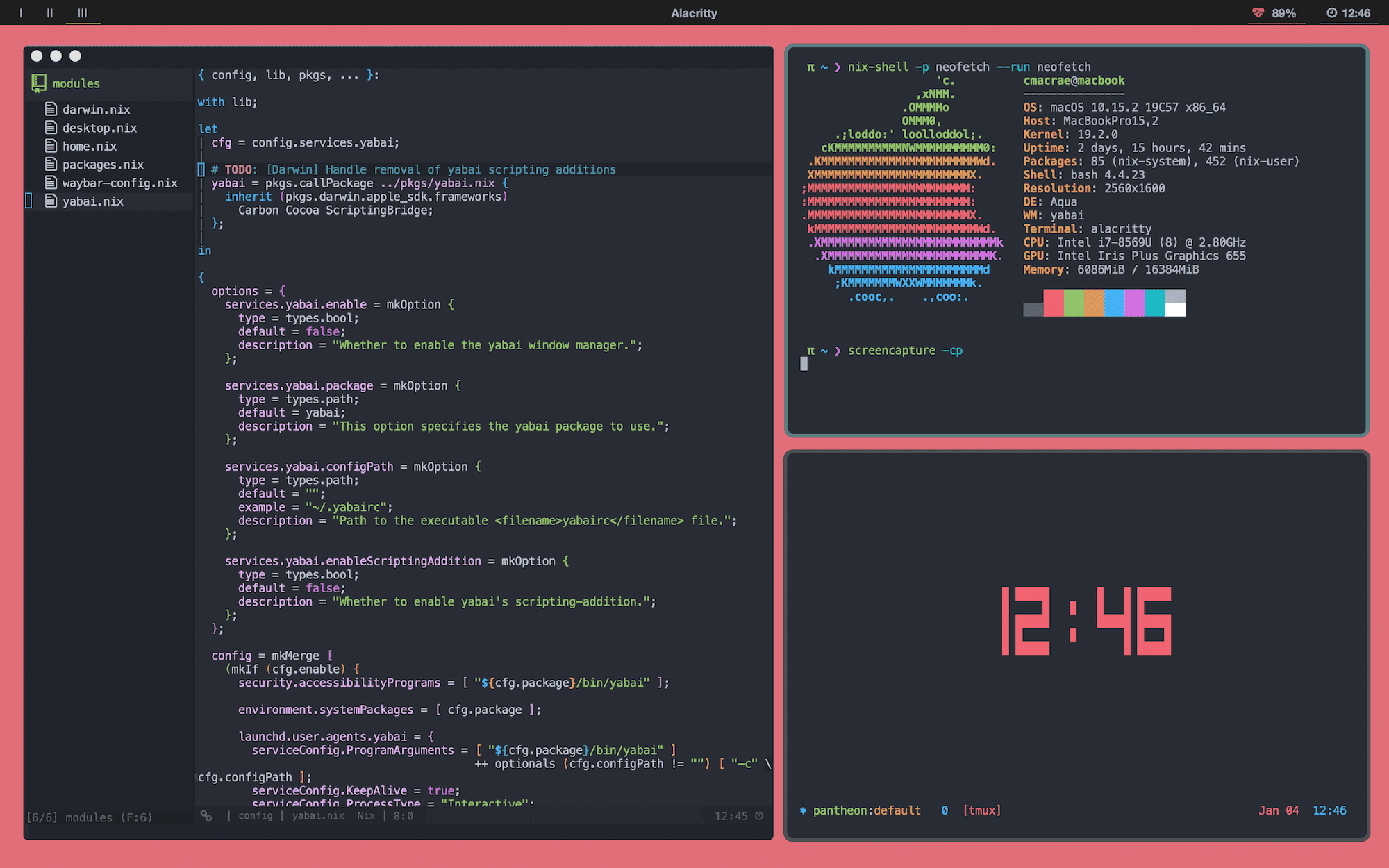Open packages.nix in the file tree
Viewport: 1389px width, 868px height.
pyautogui.click(x=103, y=165)
